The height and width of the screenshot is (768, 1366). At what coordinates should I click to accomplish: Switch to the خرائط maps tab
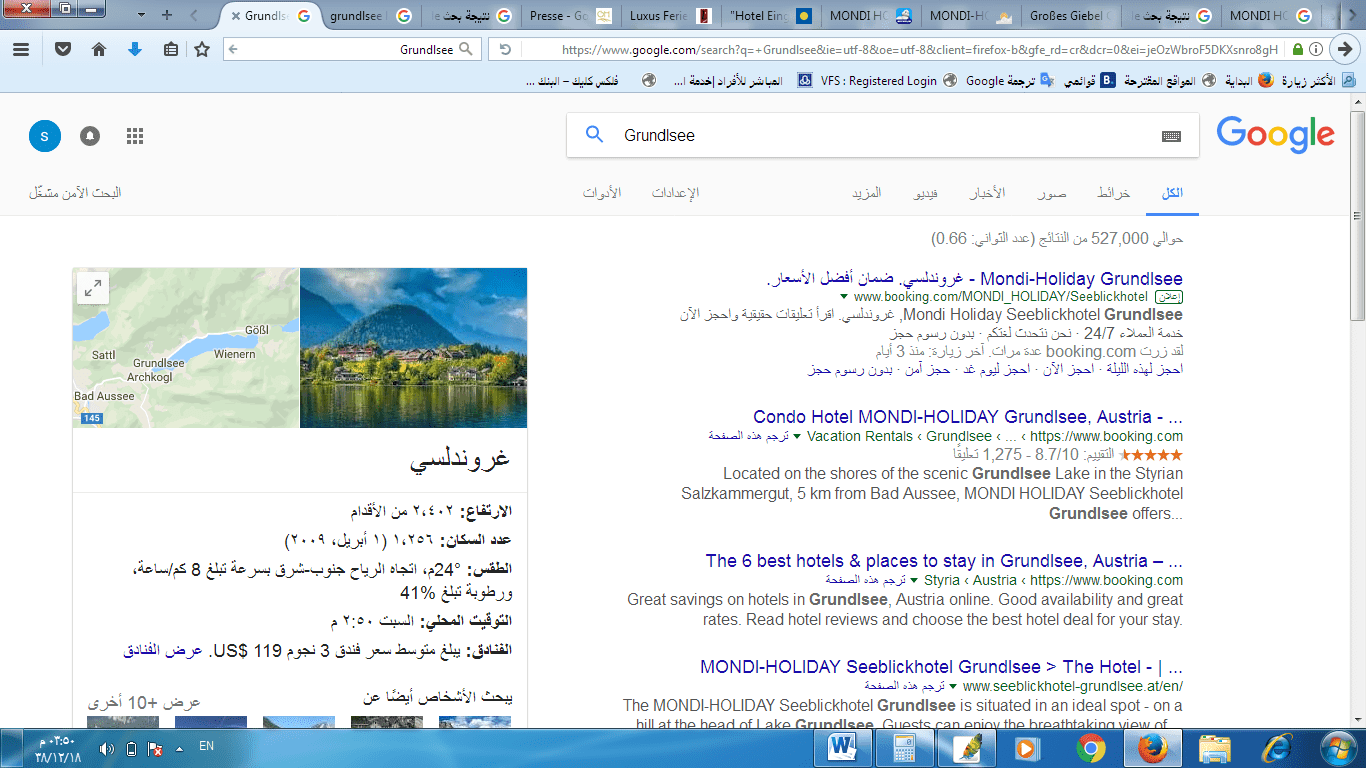(x=1114, y=193)
